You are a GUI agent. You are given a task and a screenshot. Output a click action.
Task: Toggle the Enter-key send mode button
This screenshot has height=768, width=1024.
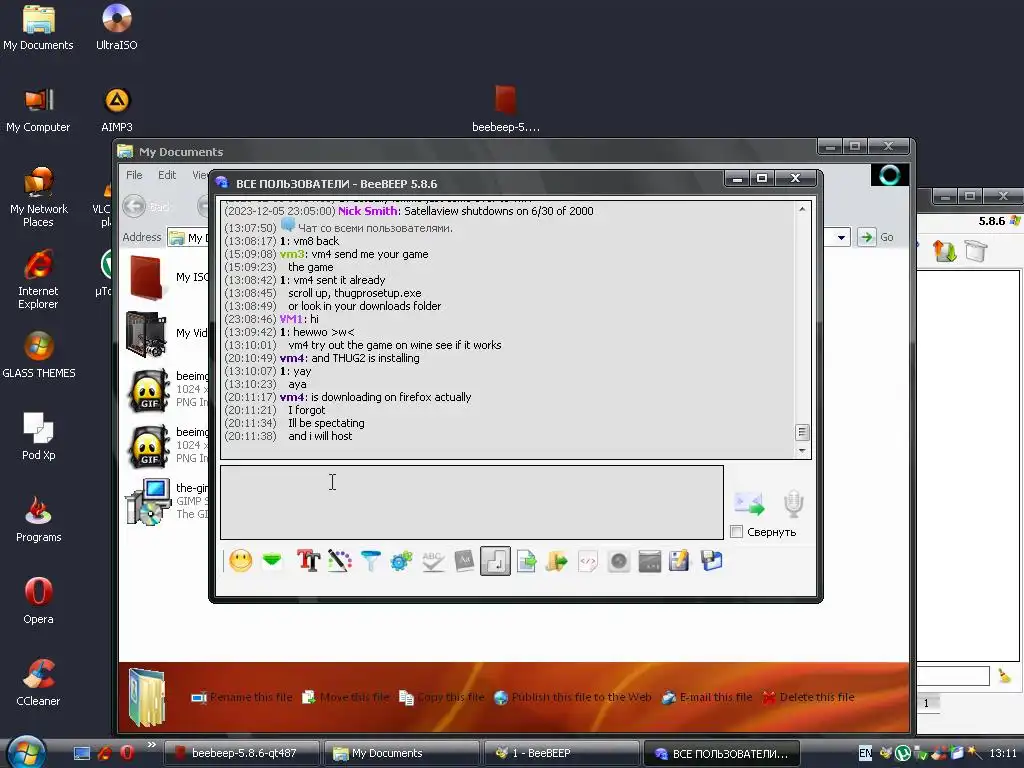pos(495,561)
